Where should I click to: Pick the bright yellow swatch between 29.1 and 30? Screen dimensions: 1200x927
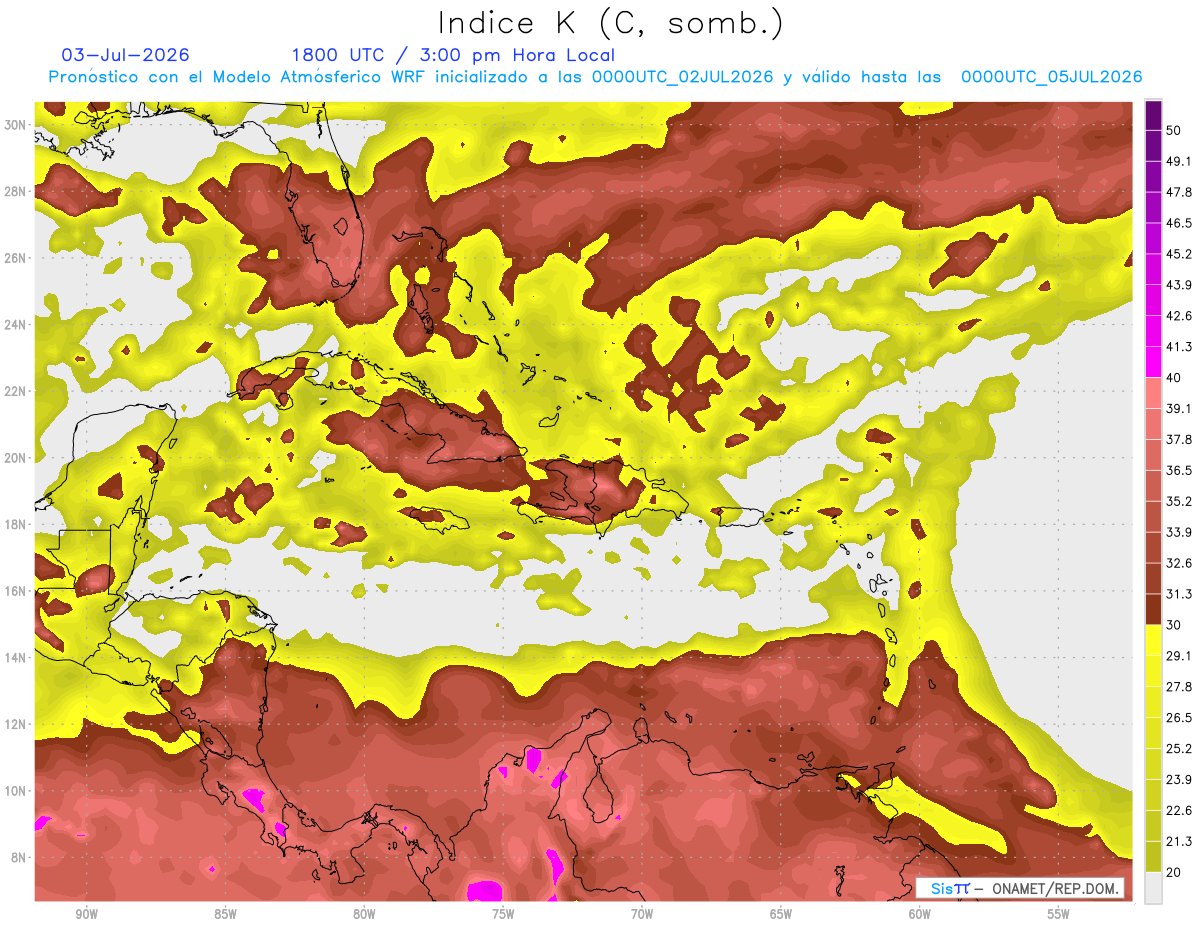1153,640
